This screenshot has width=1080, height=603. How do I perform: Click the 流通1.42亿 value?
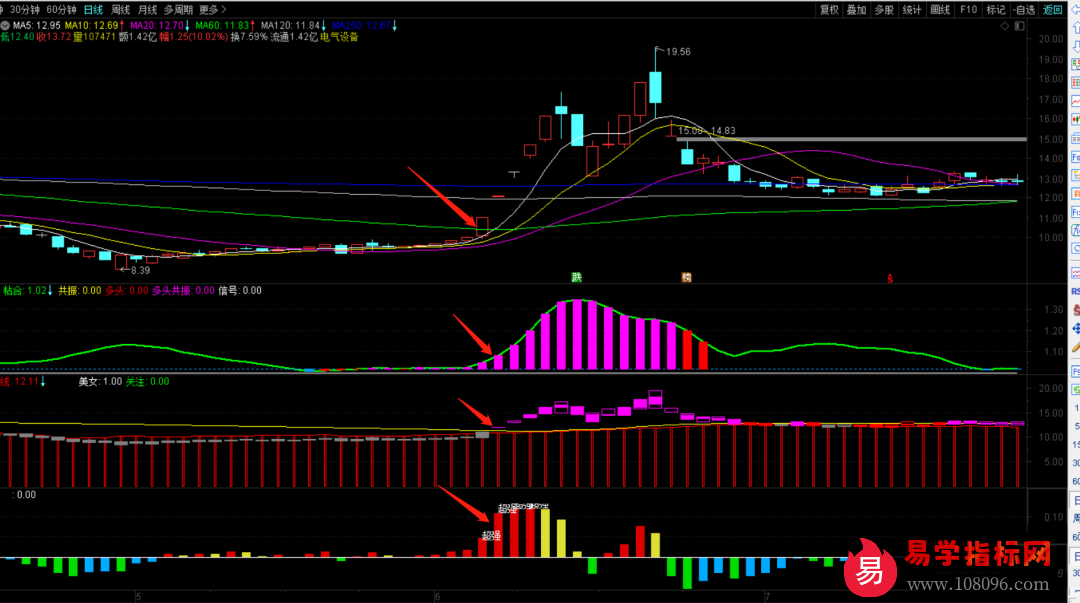294,37
